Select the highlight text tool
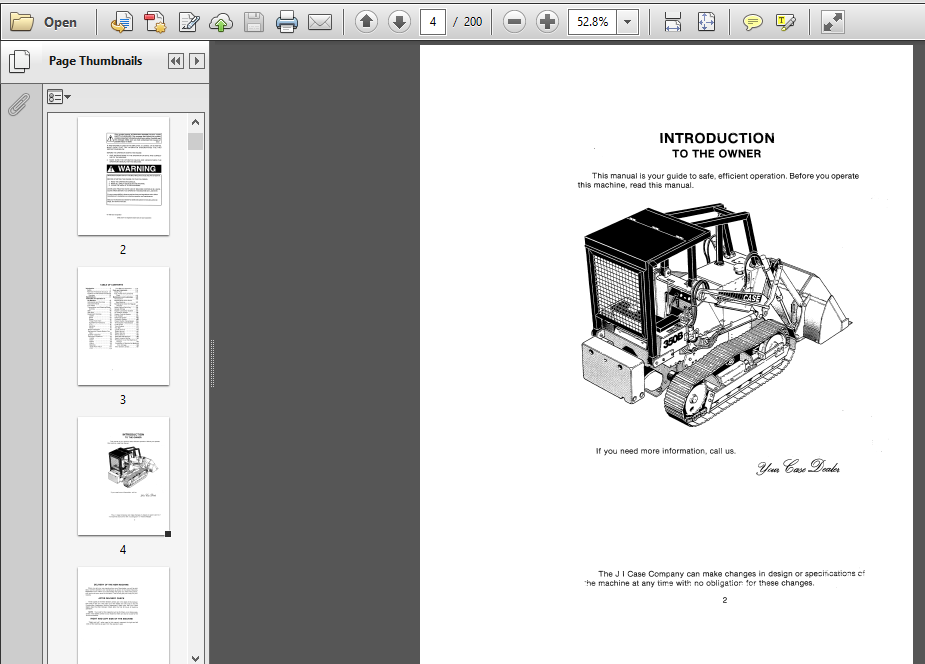 pyautogui.click(x=785, y=22)
